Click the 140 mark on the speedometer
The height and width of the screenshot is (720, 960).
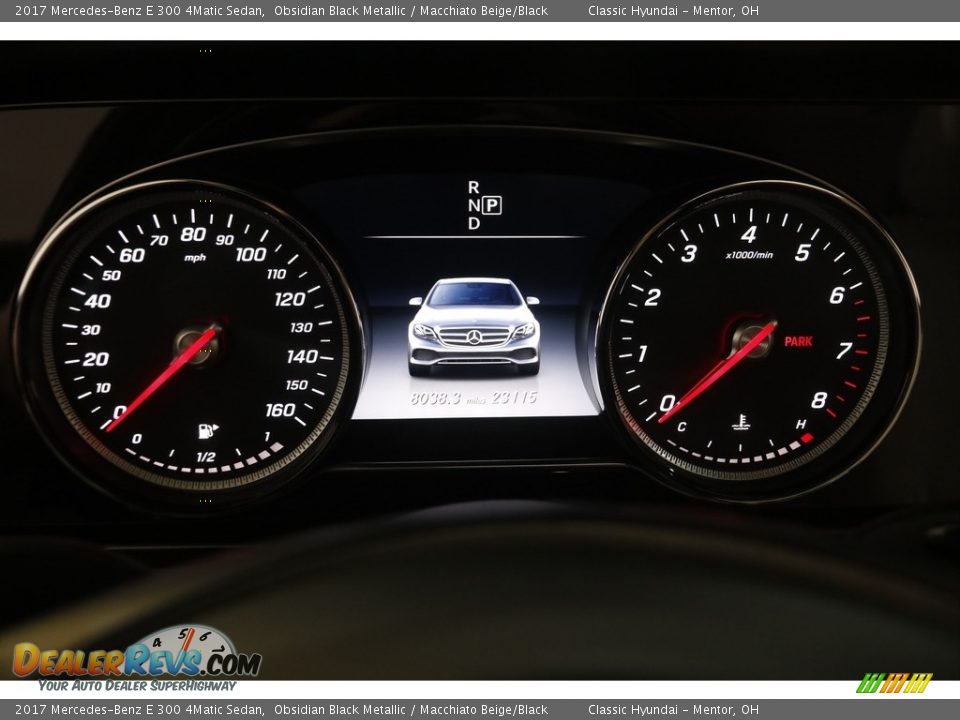click(302, 356)
